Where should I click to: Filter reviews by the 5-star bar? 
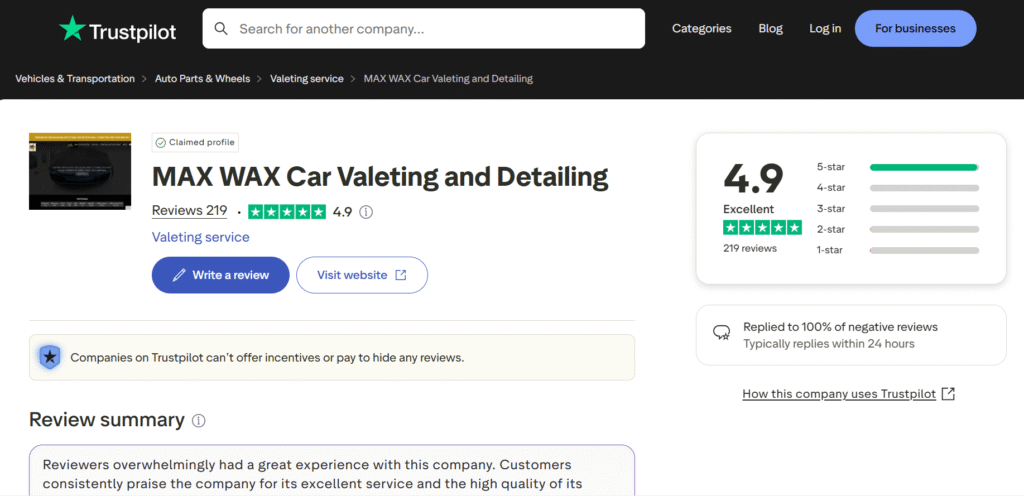(x=923, y=167)
